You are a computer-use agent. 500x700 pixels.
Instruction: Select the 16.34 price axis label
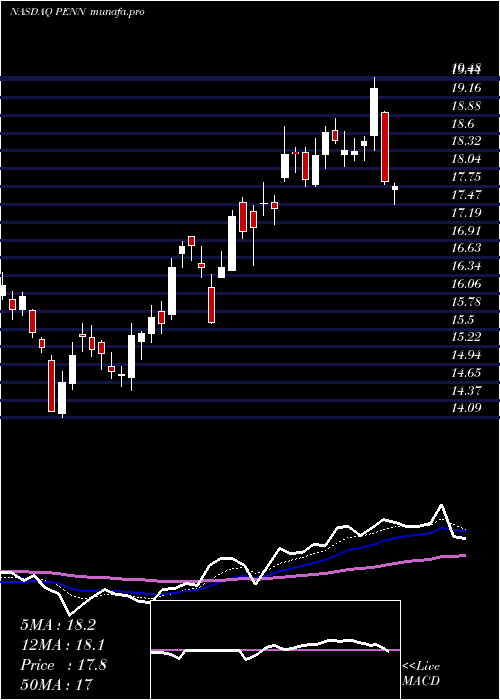tap(466, 266)
